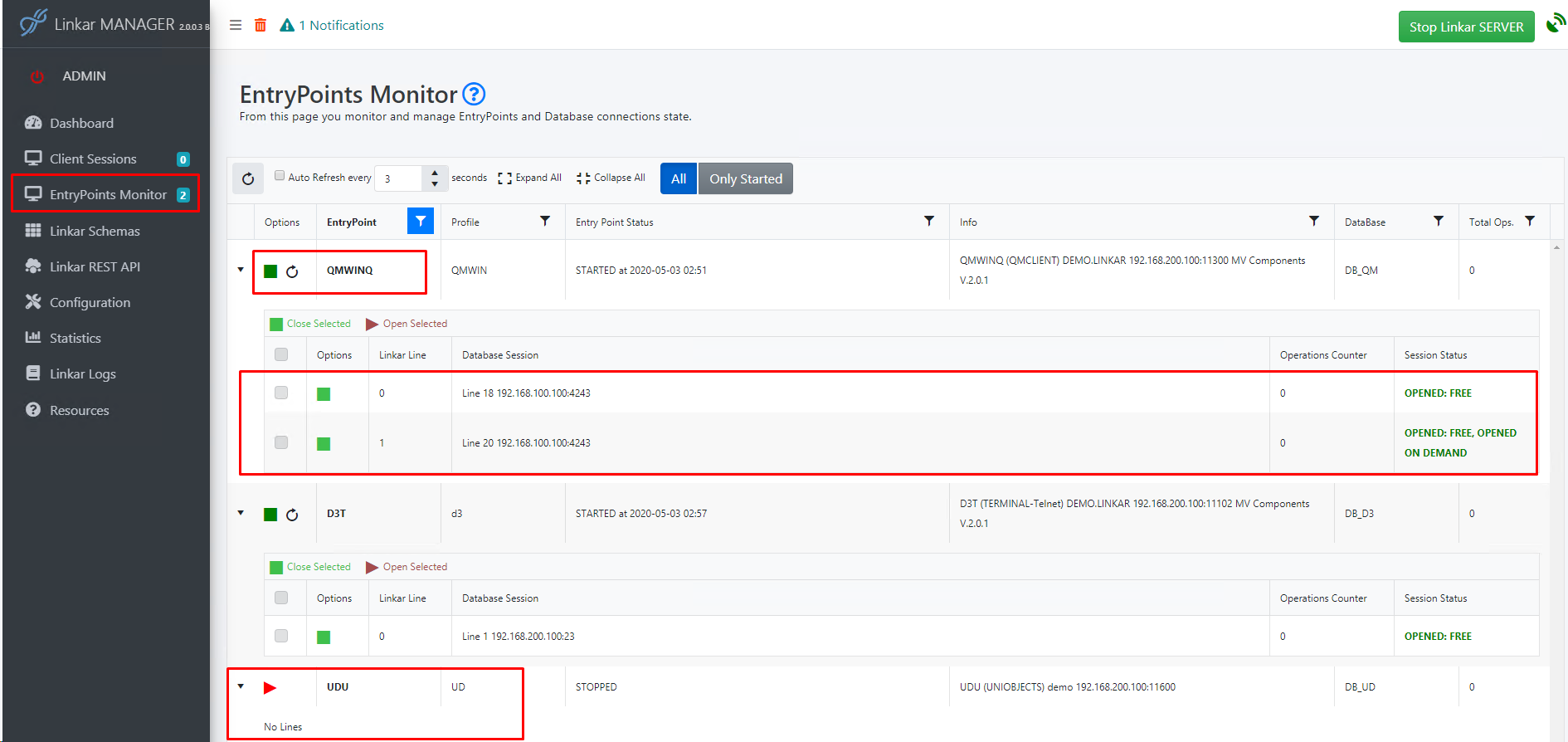The height and width of the screenshot is (742, 1568).
Task: Click the refresh button beside Auto Refresh
Action: pyautogui.click(x=248, y=178)
